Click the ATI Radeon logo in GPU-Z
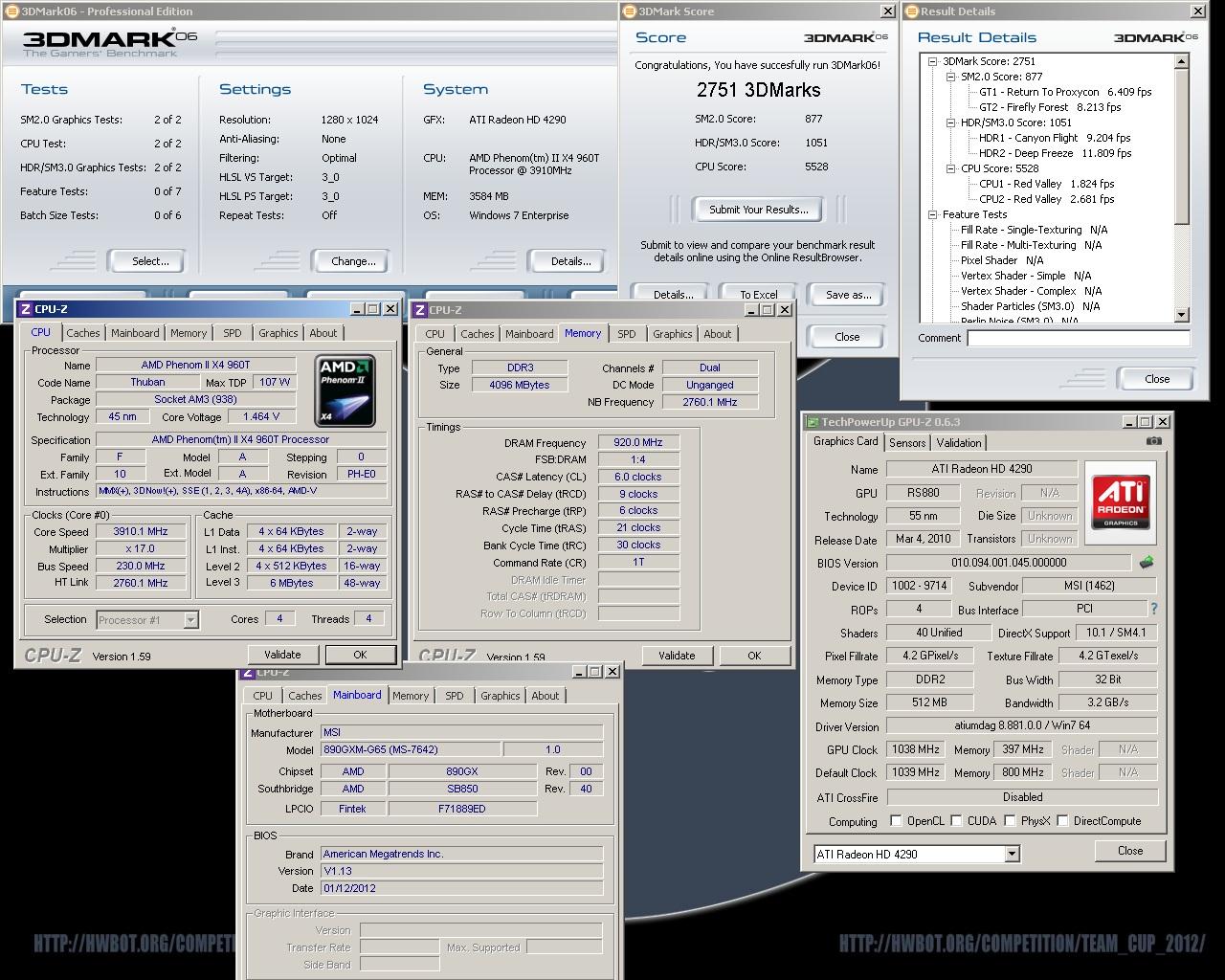Screen dimensions: 1225x980 (x=1120, y=501)
